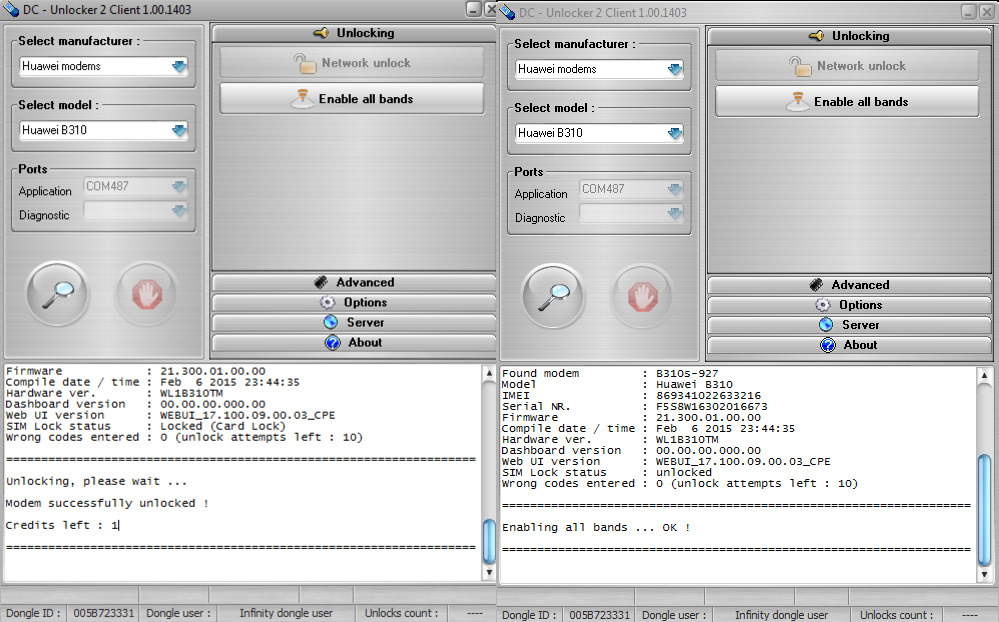Open the Advanced tab in left window
Viewport: 999px width, 622px height.
pos(354,282)
